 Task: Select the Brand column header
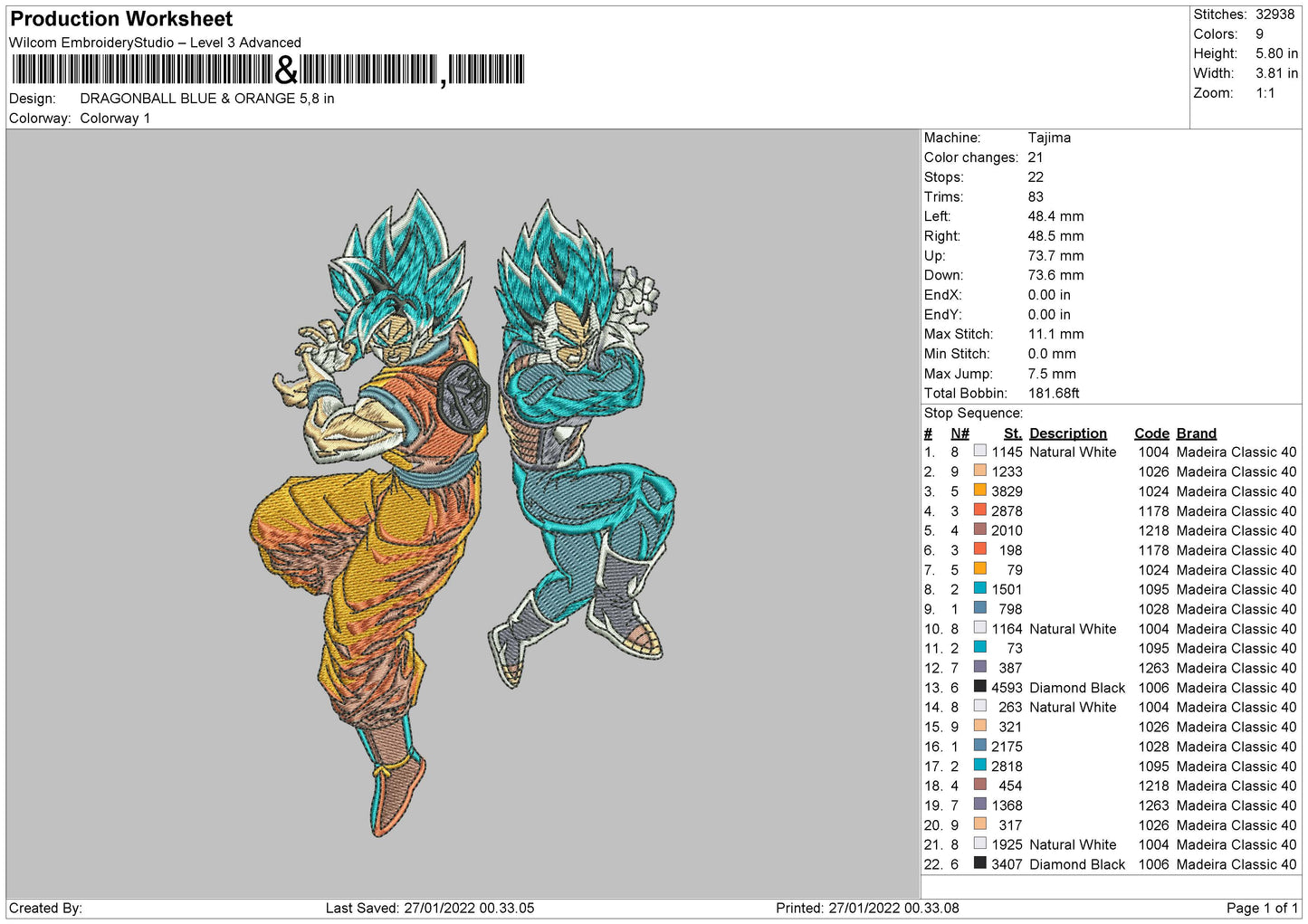click(x=1196, y=433)
